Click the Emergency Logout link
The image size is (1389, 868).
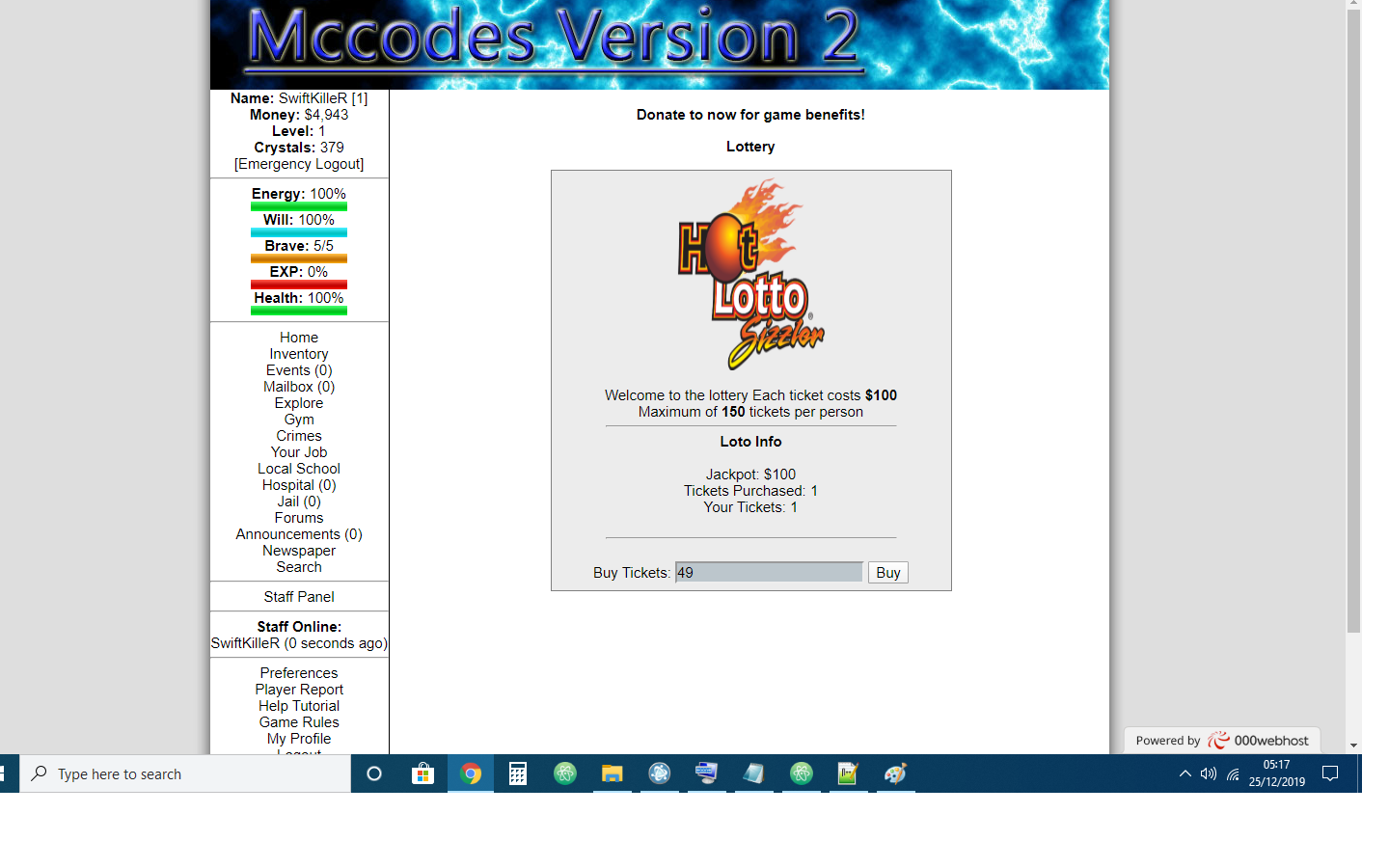299,164
